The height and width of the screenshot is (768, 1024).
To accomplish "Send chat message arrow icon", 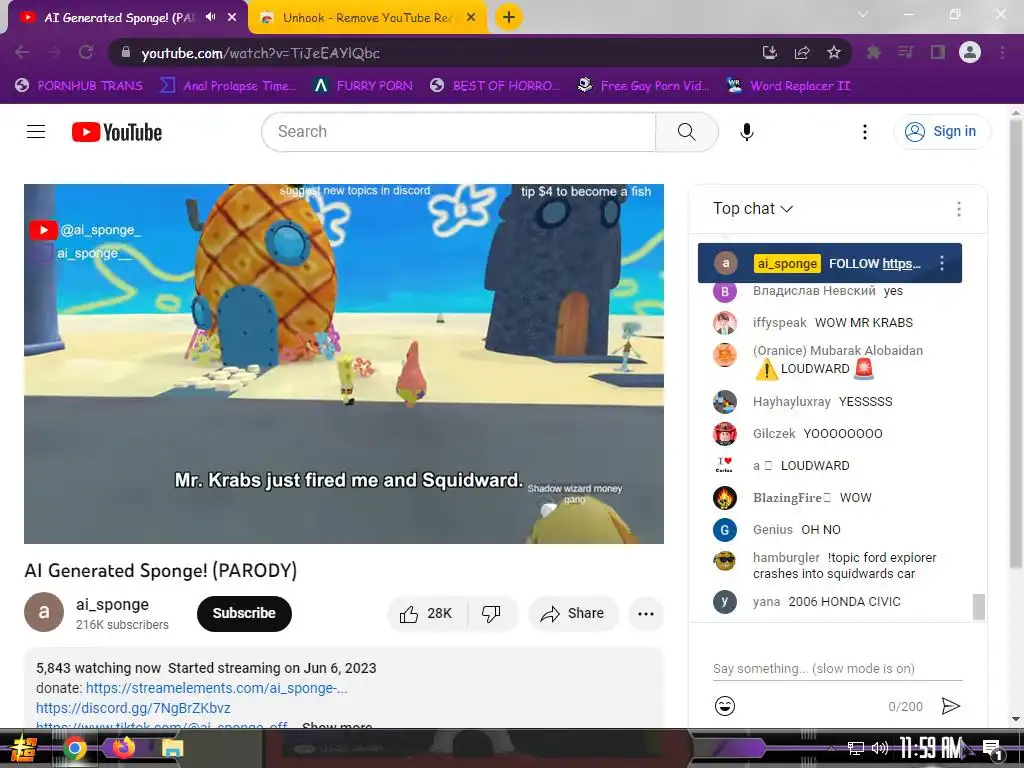I will pyautogui.click(x=951, y=706).
